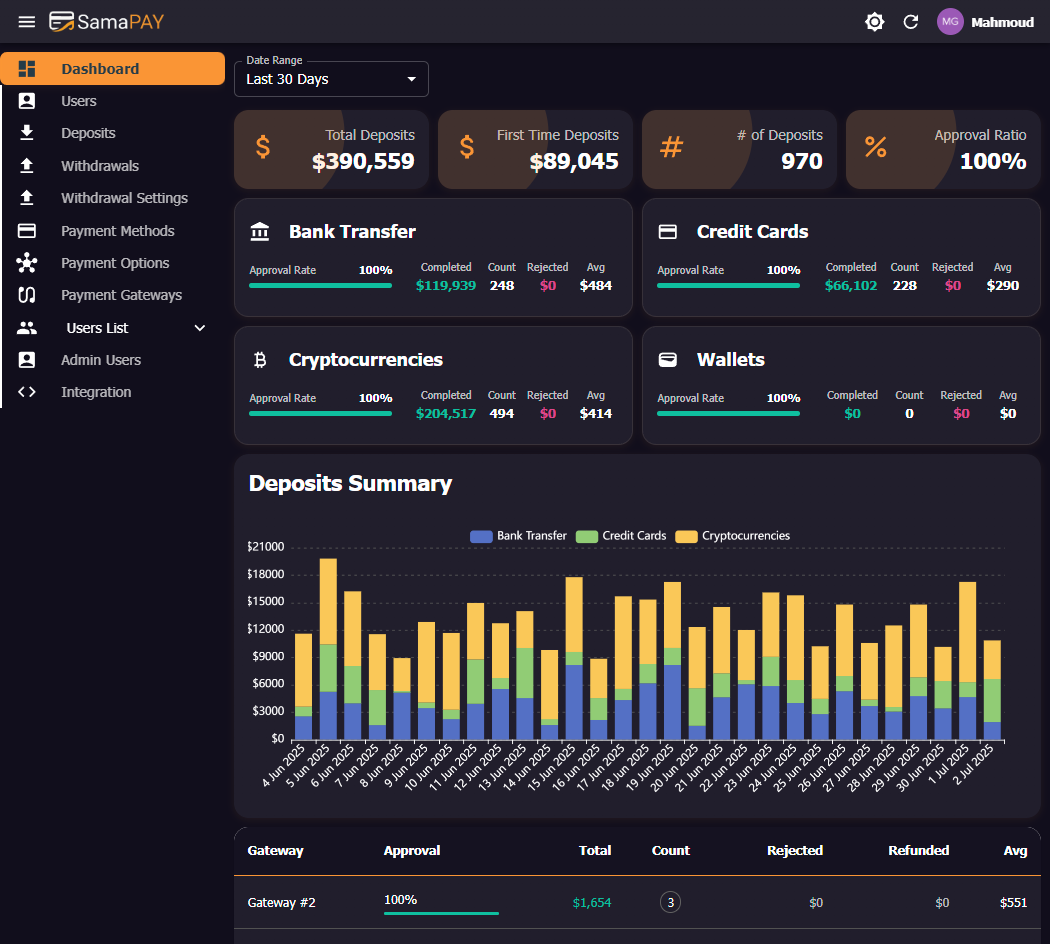Toggle Credit Cards series in chart legend
The width and height of the screenshot is (1050, 944).
tap(622, 536)
